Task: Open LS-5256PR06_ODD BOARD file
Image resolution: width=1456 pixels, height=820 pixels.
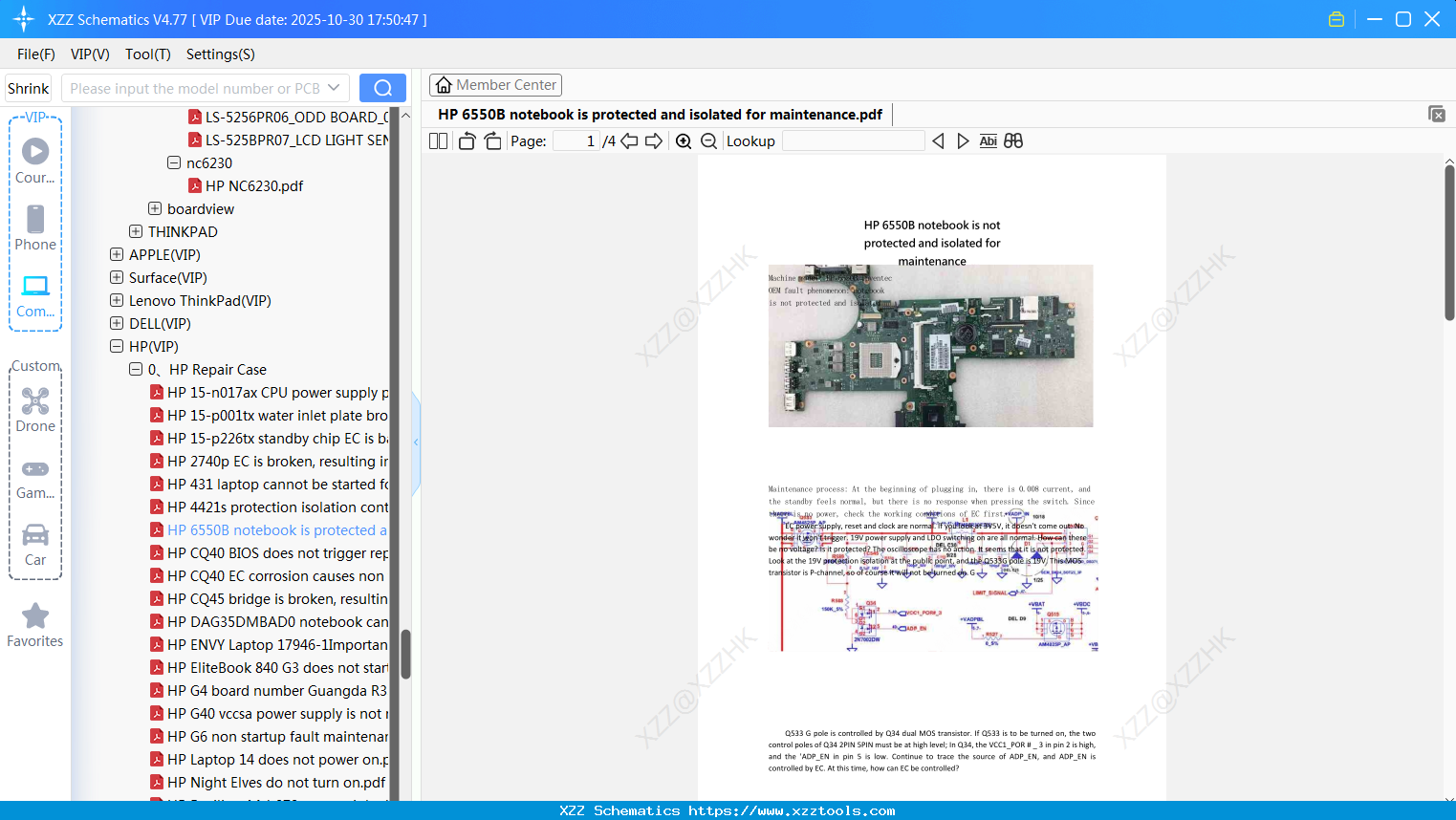Action: (x=289, y=118)
